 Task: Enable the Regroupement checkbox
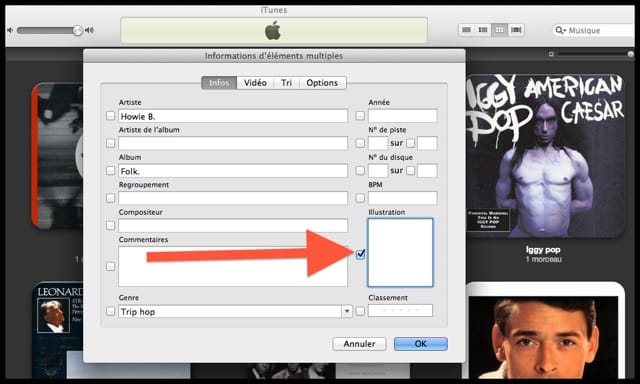tap(110, 198)
